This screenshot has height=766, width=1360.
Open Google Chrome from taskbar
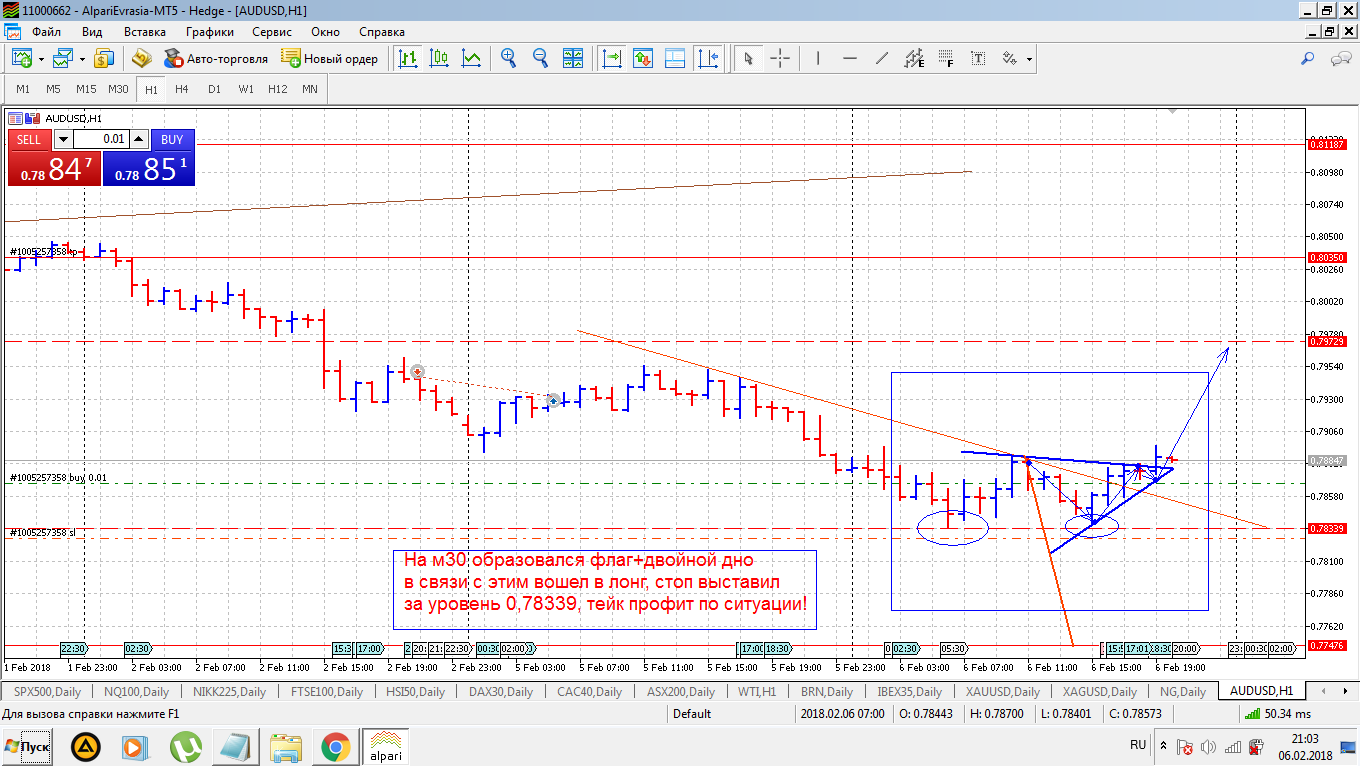pyautogui.click(x=335, y=746)
